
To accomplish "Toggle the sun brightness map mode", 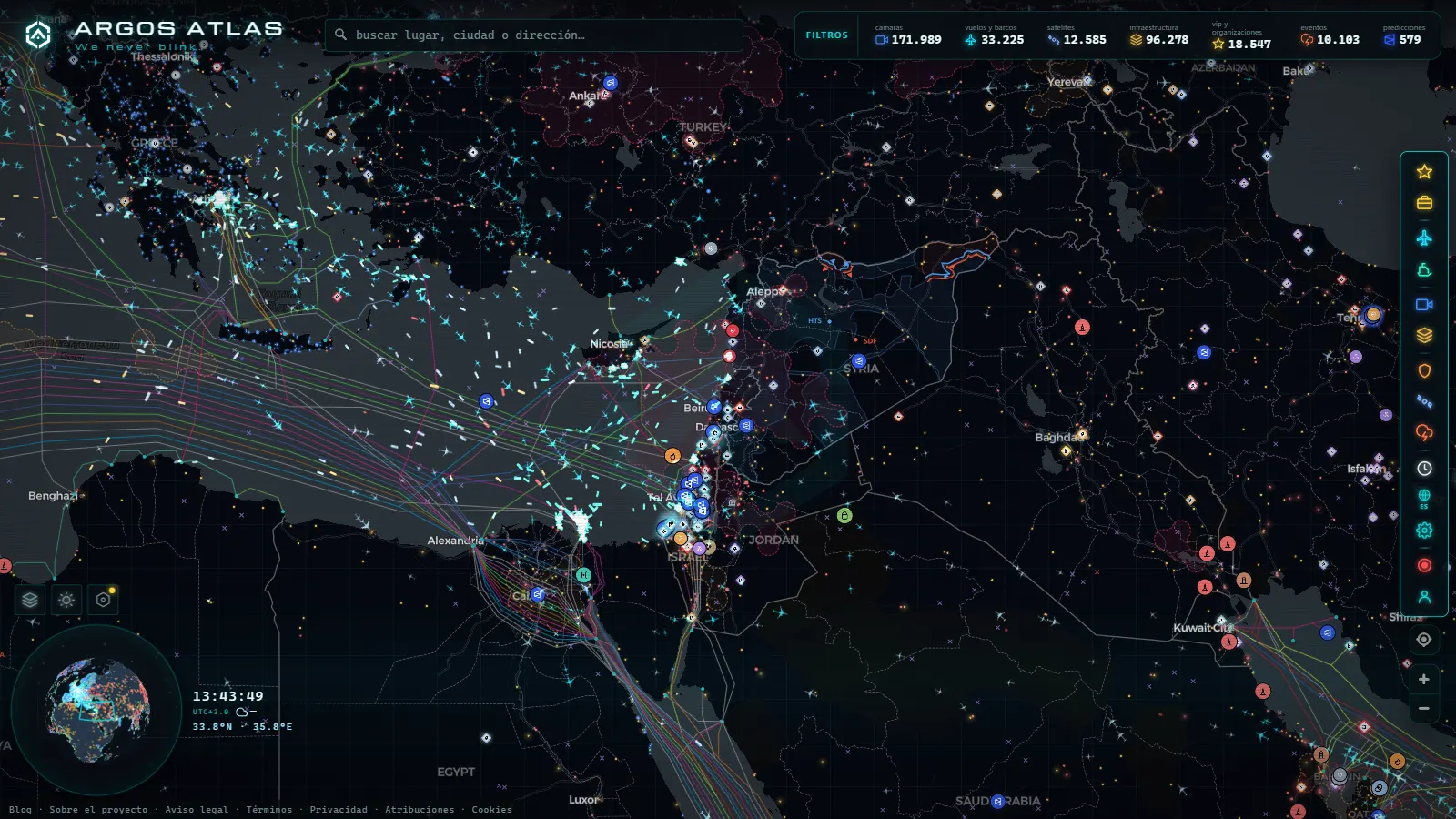I will [66, 600].
